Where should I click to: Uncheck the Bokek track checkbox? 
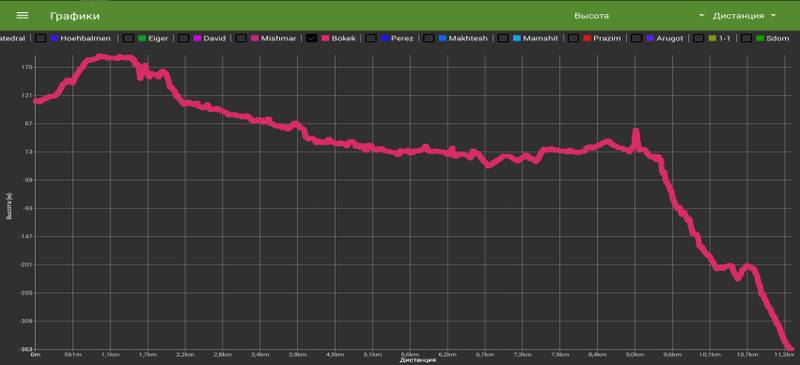click(312, 38)
